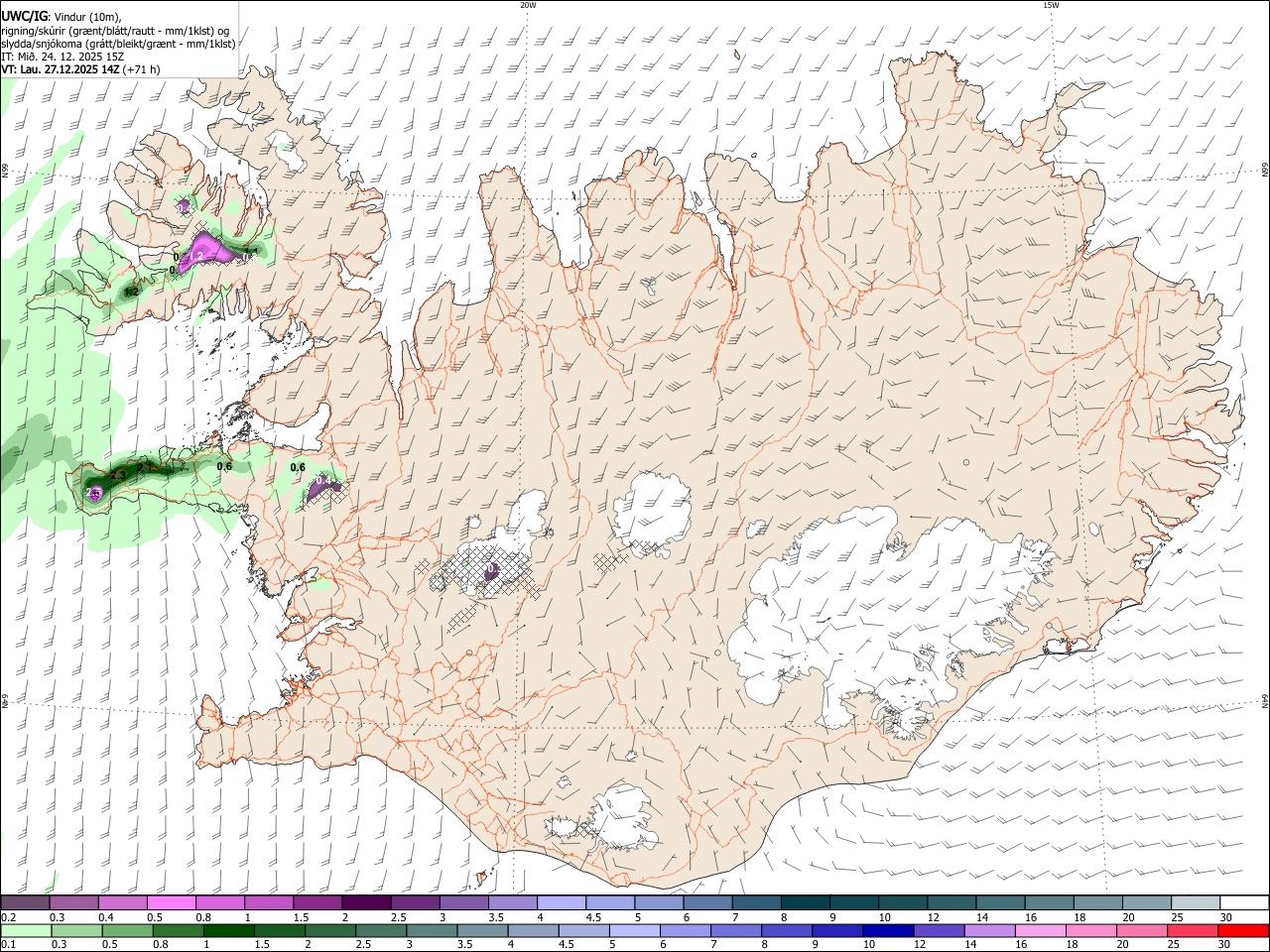1270x952 pixels.
Task: Click the 15W longitude label at top
Action: 1051,5
